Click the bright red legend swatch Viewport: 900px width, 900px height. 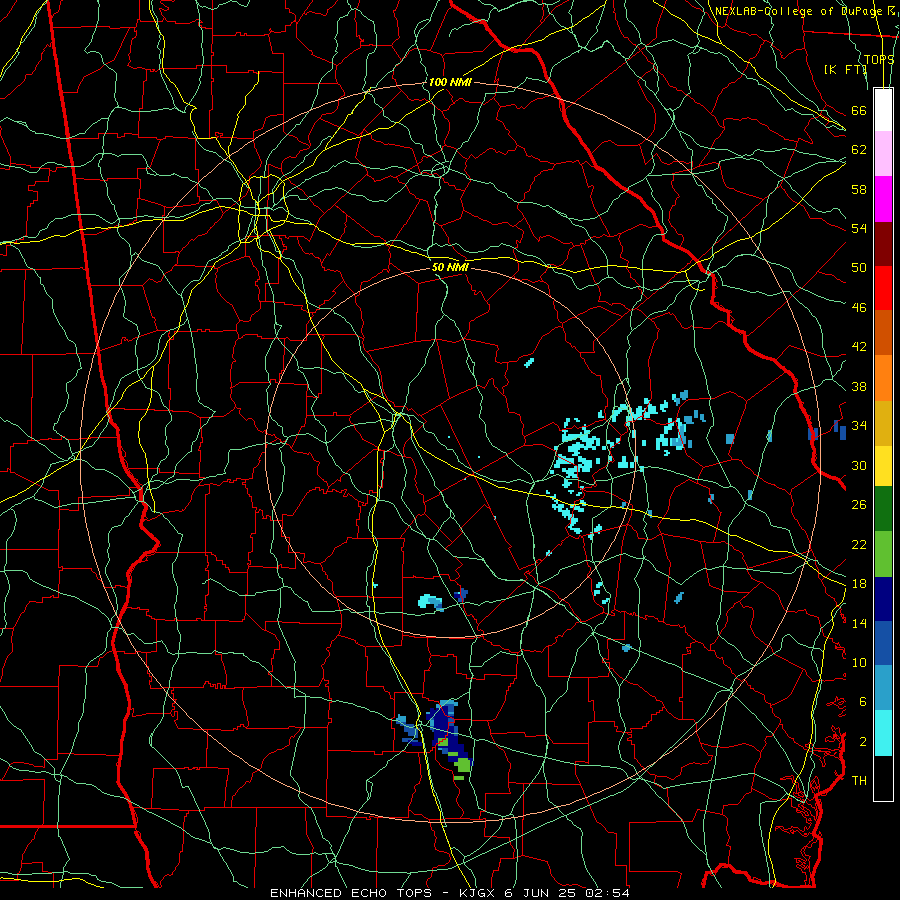coord(883,288)
